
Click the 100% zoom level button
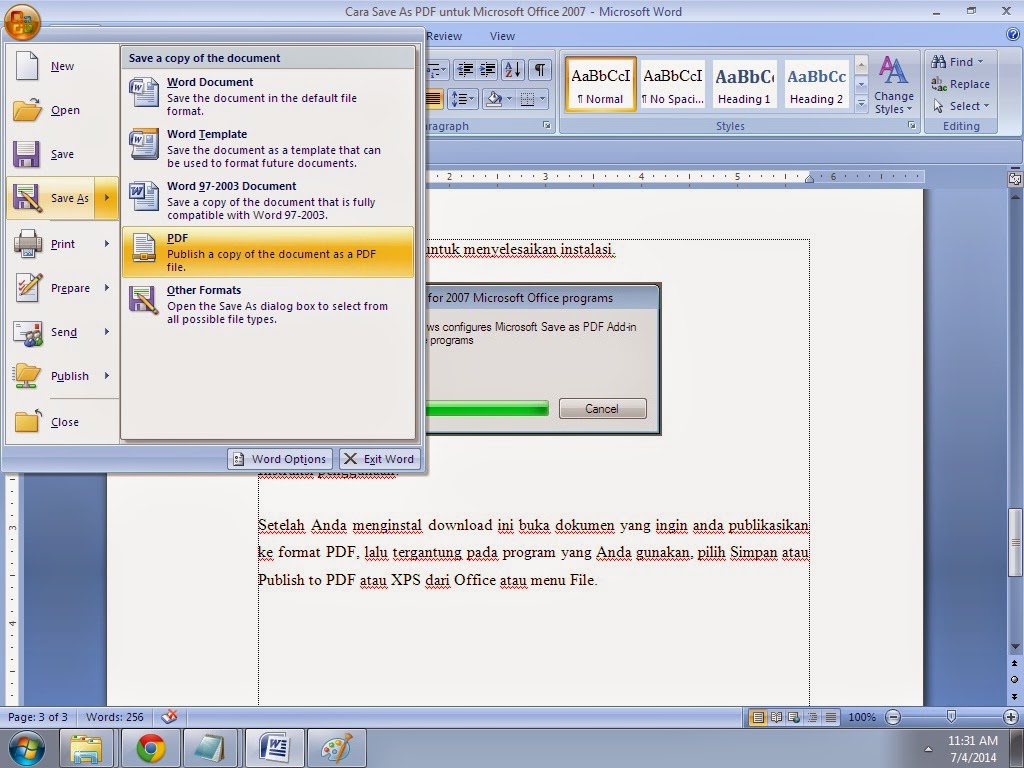(x=862, y=717)
